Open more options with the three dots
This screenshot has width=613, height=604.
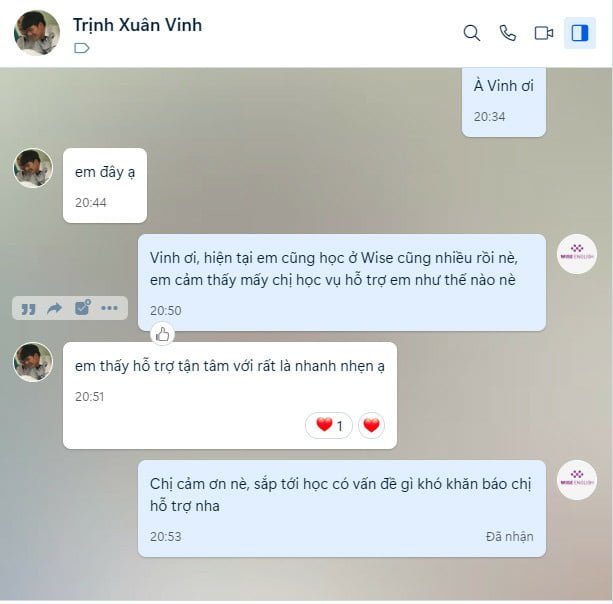pyautogui.click(x=109, y=308)
